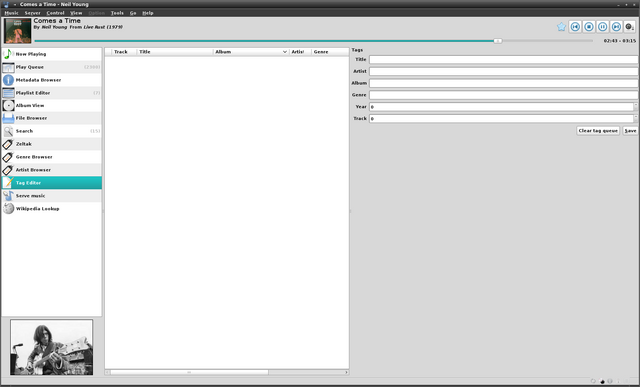640x387 pixels.
Task: Click the Neil Young artist photo
Action: (x=51, y=347)
